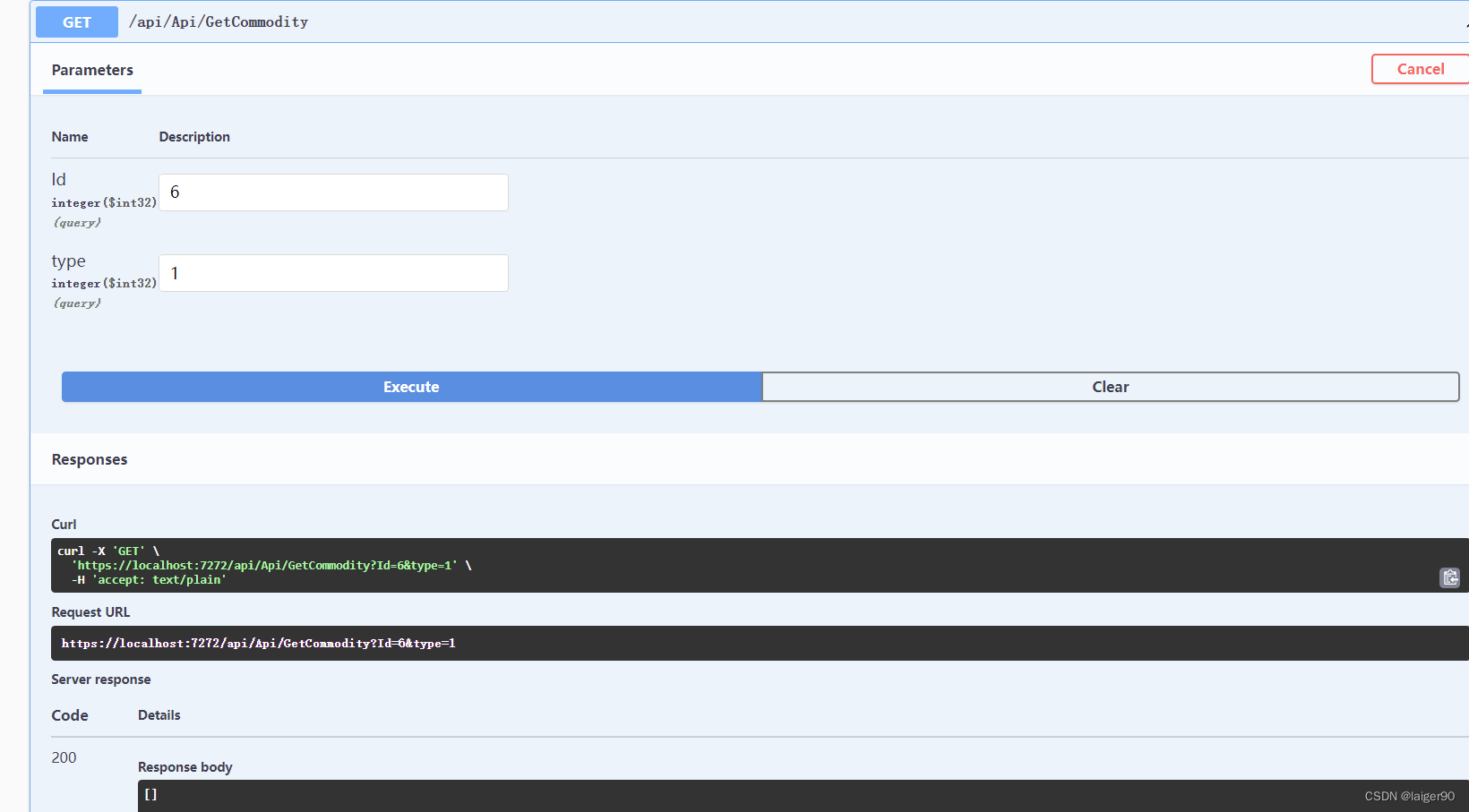Click the /api/Api/GetCommodity endpoint path
1469x812 pixels.
[x=218, y=21]
